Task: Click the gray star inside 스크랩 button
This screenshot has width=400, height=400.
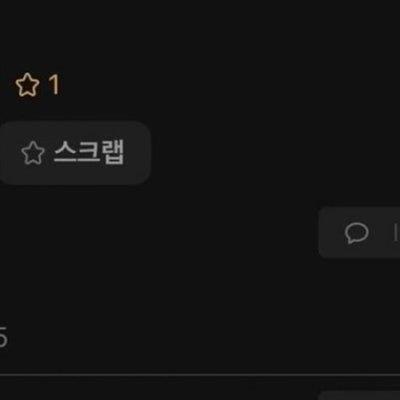Action: 33,153
